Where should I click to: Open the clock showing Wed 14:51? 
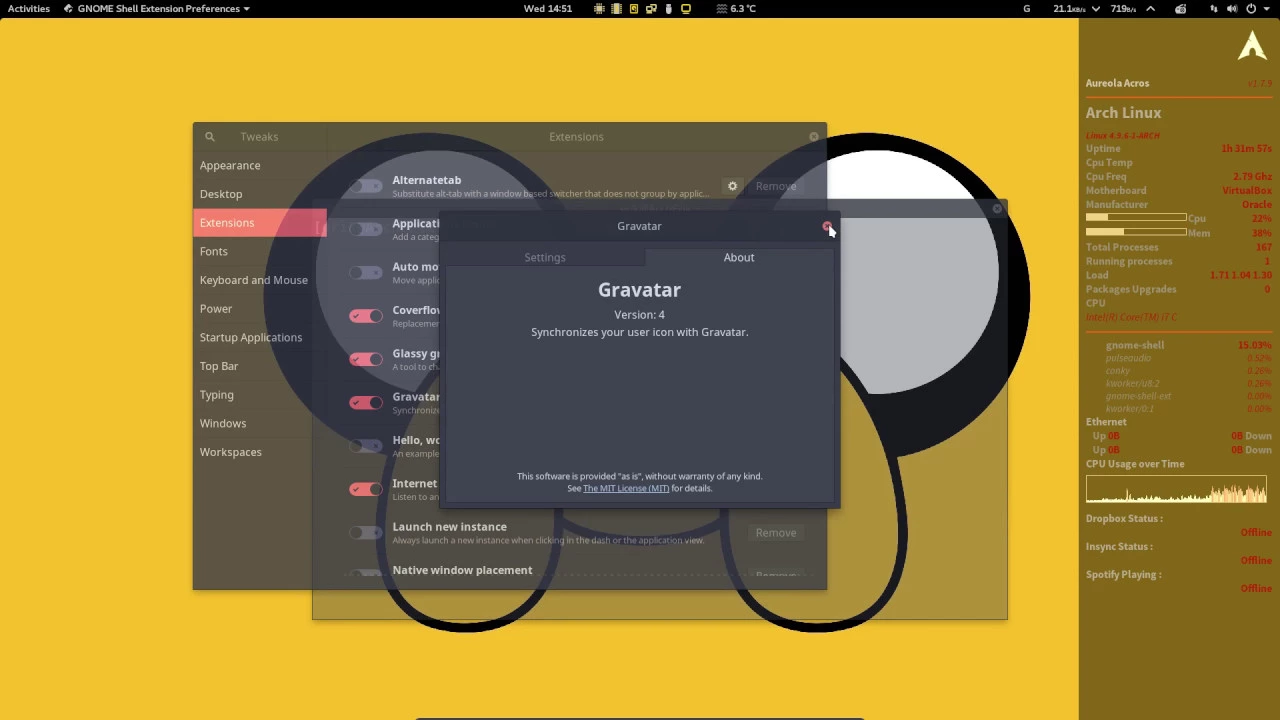pos(548,8)
